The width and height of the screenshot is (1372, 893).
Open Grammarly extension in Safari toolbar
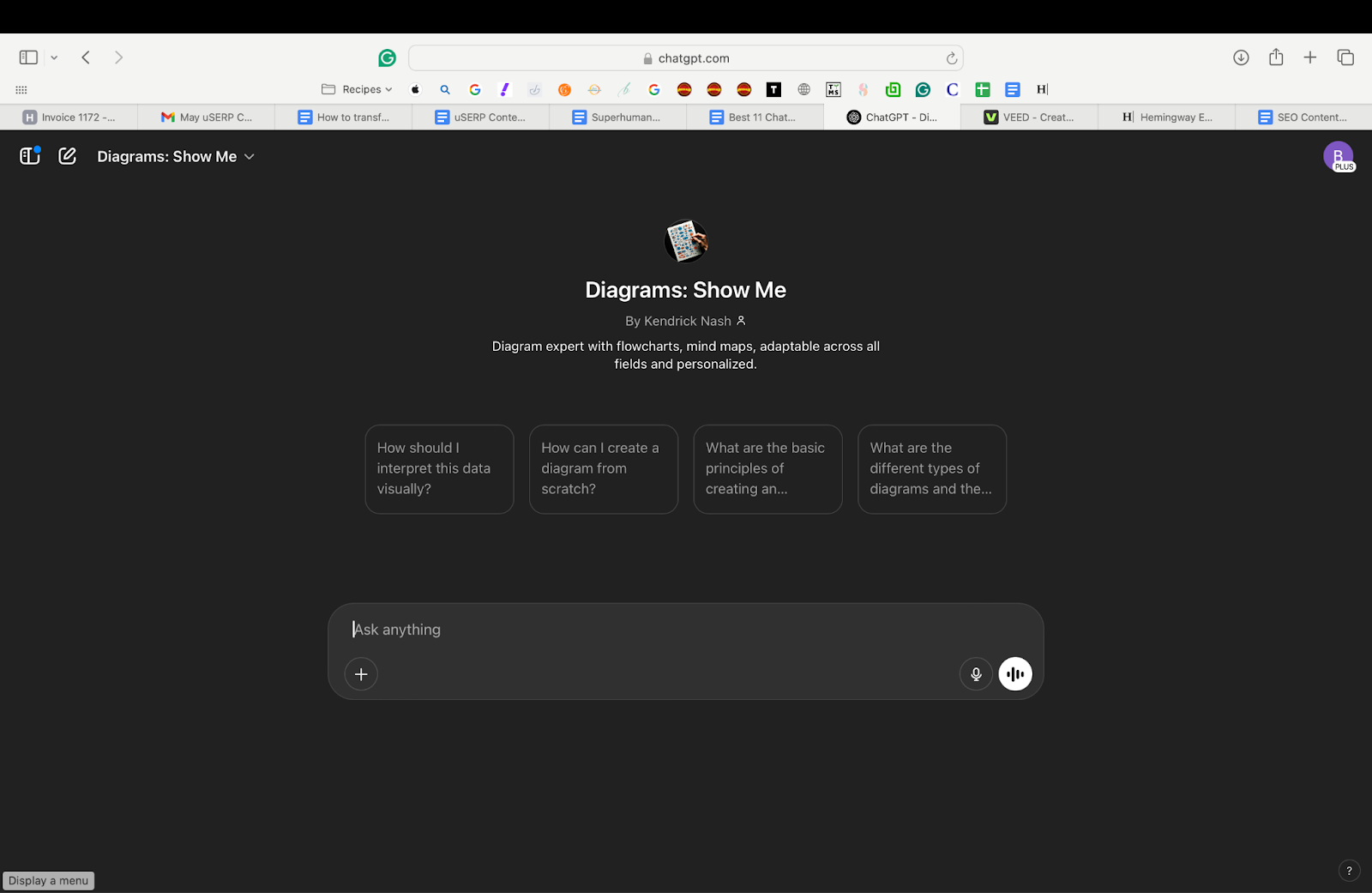tap(387, 58)
